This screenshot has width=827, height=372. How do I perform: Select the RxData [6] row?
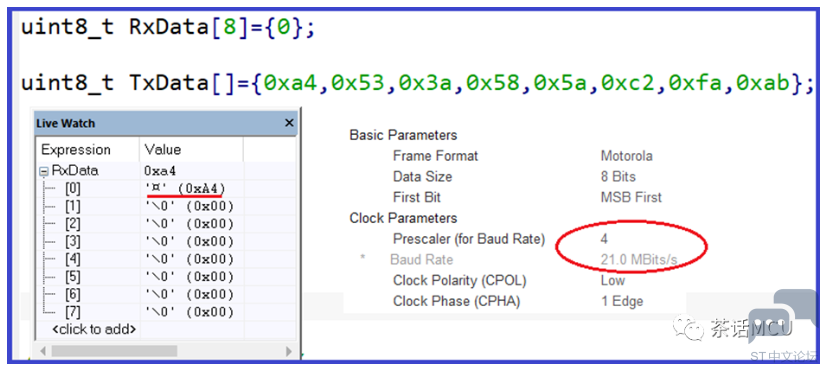165,294
